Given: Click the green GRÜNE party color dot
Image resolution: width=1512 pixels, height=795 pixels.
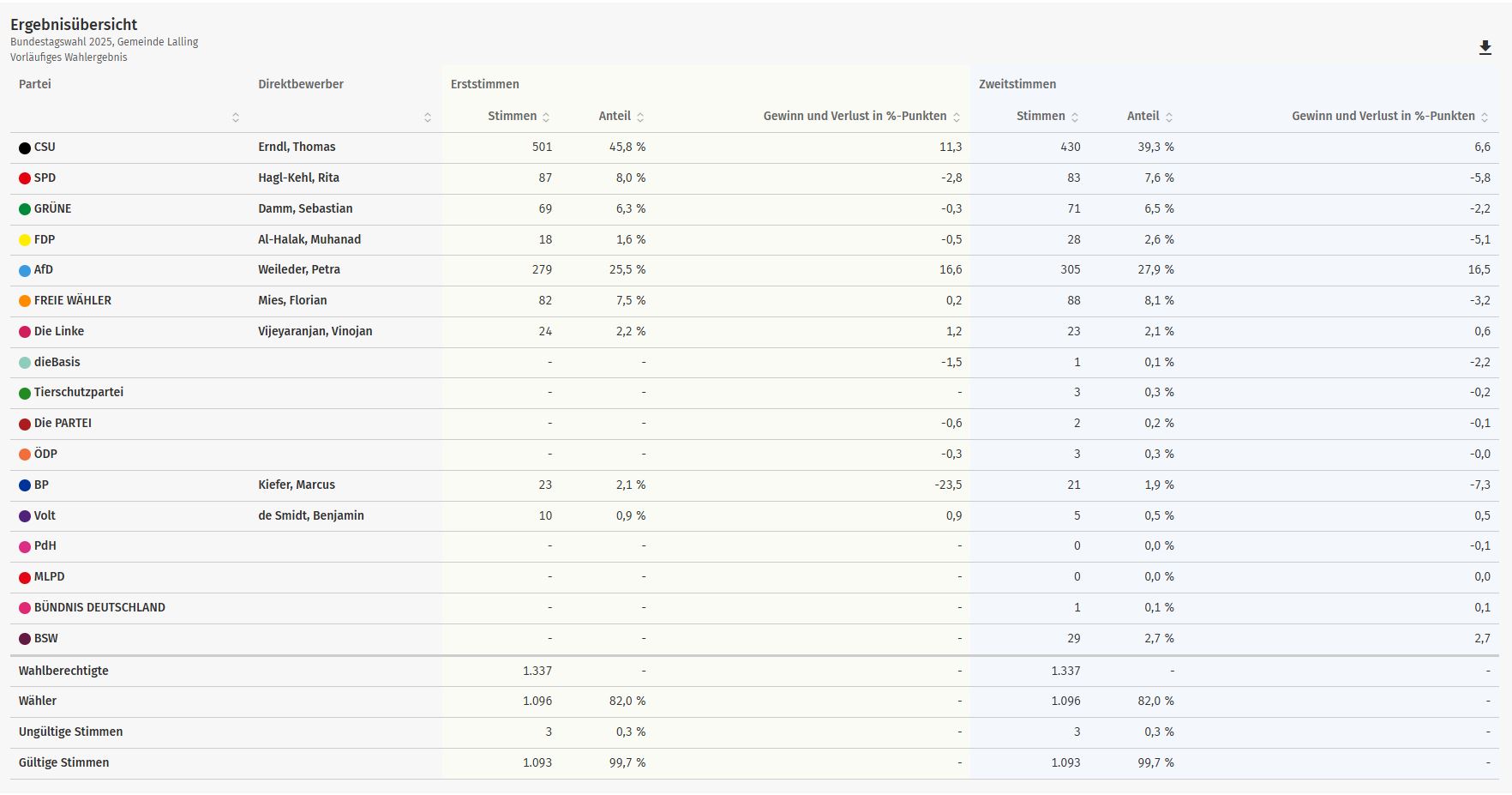Looking at the screenshot, I should [x=25, y=209].
